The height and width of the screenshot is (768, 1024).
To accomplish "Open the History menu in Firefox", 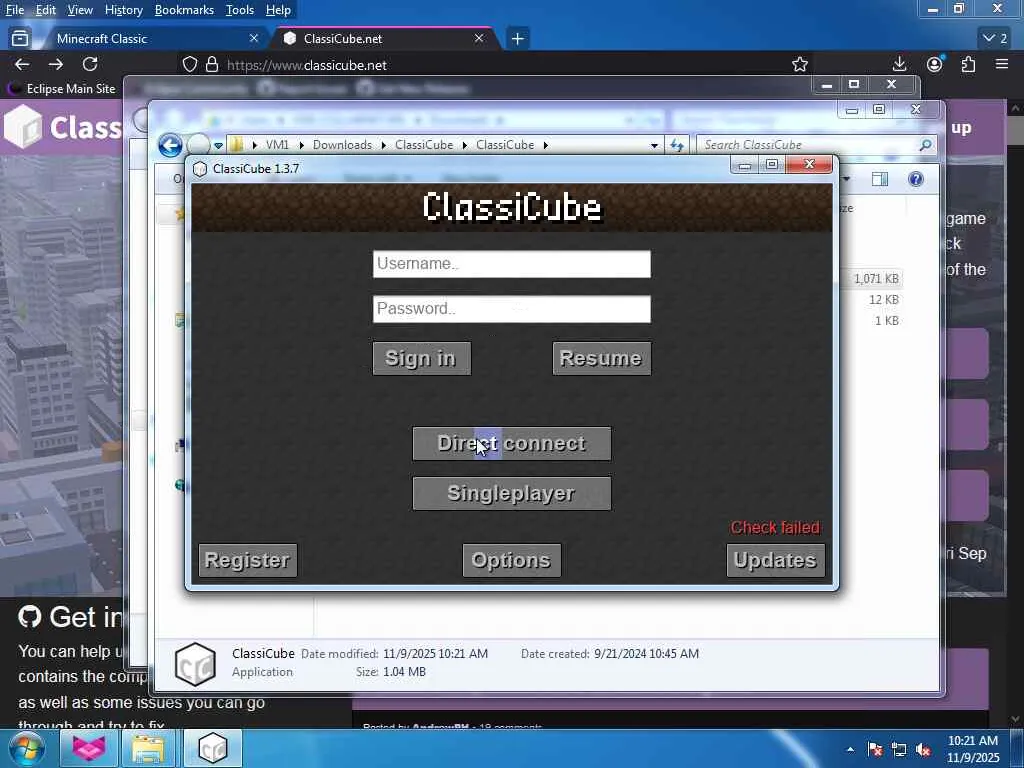I will pos(123,10).
